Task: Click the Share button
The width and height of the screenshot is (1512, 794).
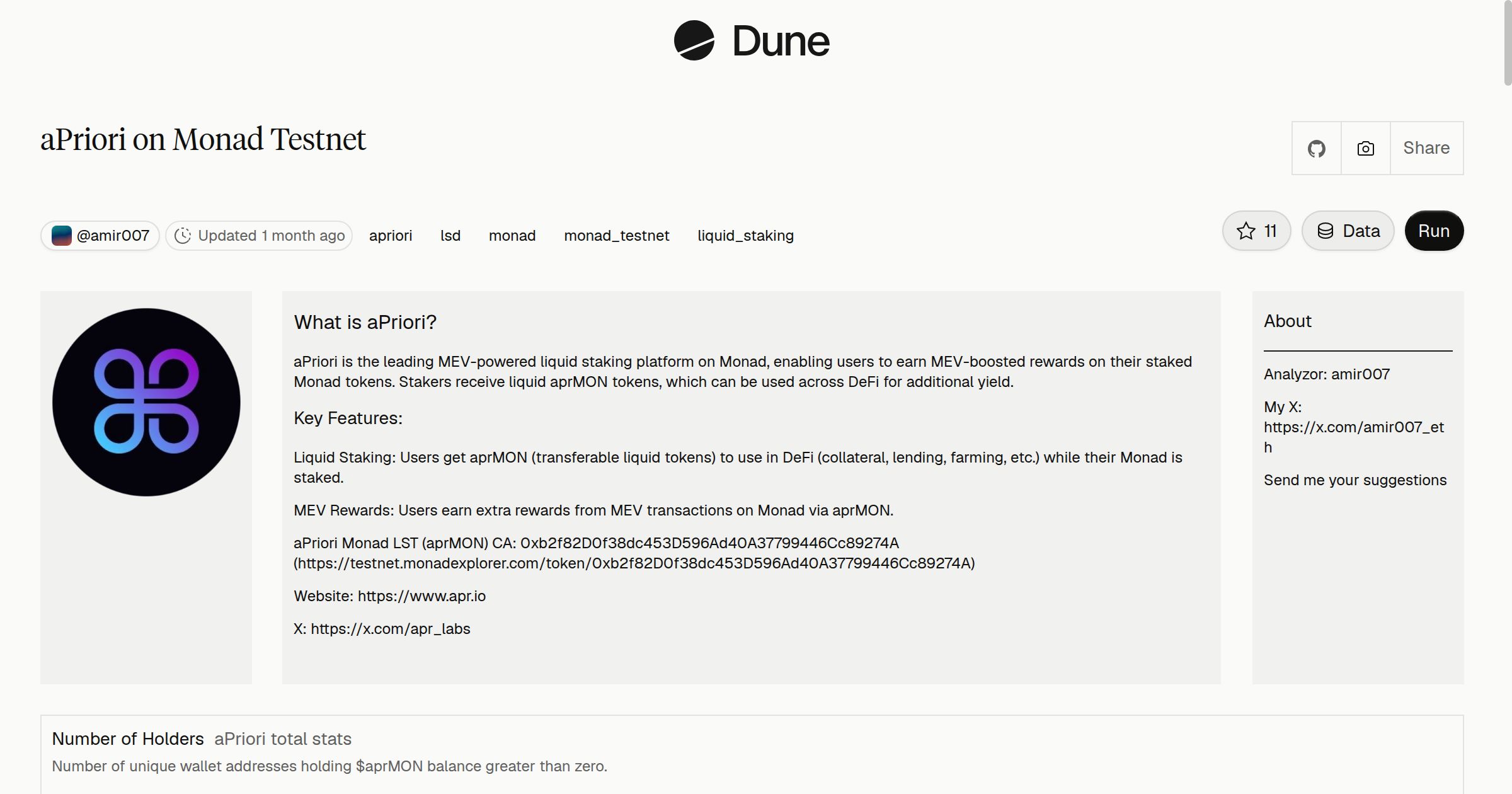Action: (x=1426, y=148)
